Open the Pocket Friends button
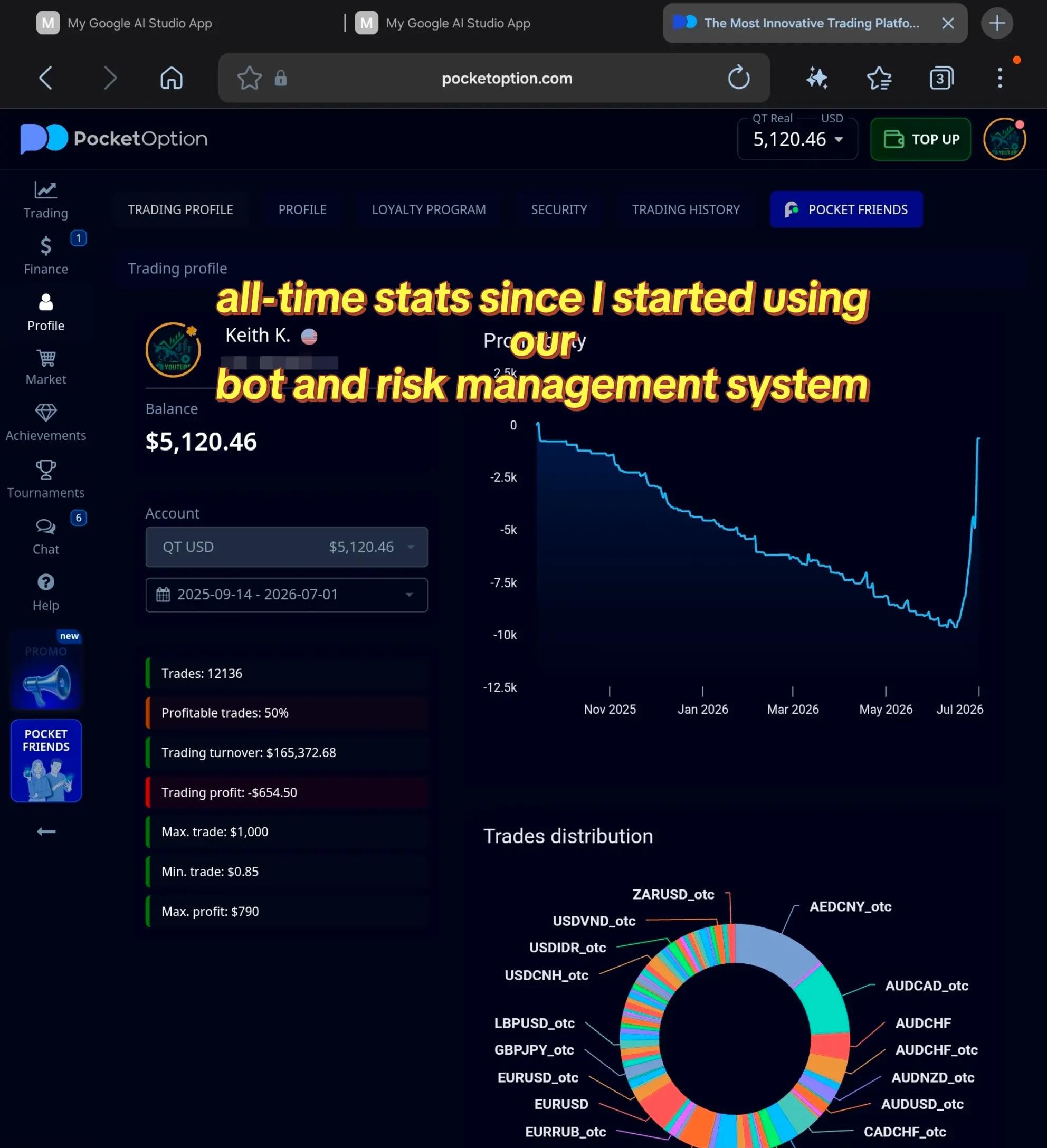Image resolution: width=1047 pixels, height=1148 pixels. click(846, 209)
